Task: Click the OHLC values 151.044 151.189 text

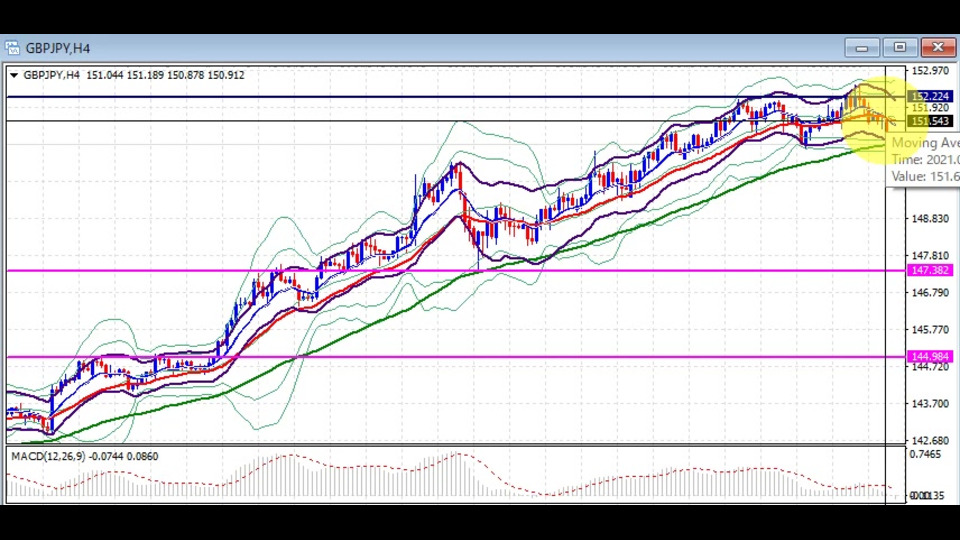Action: [x=125, y=75]
